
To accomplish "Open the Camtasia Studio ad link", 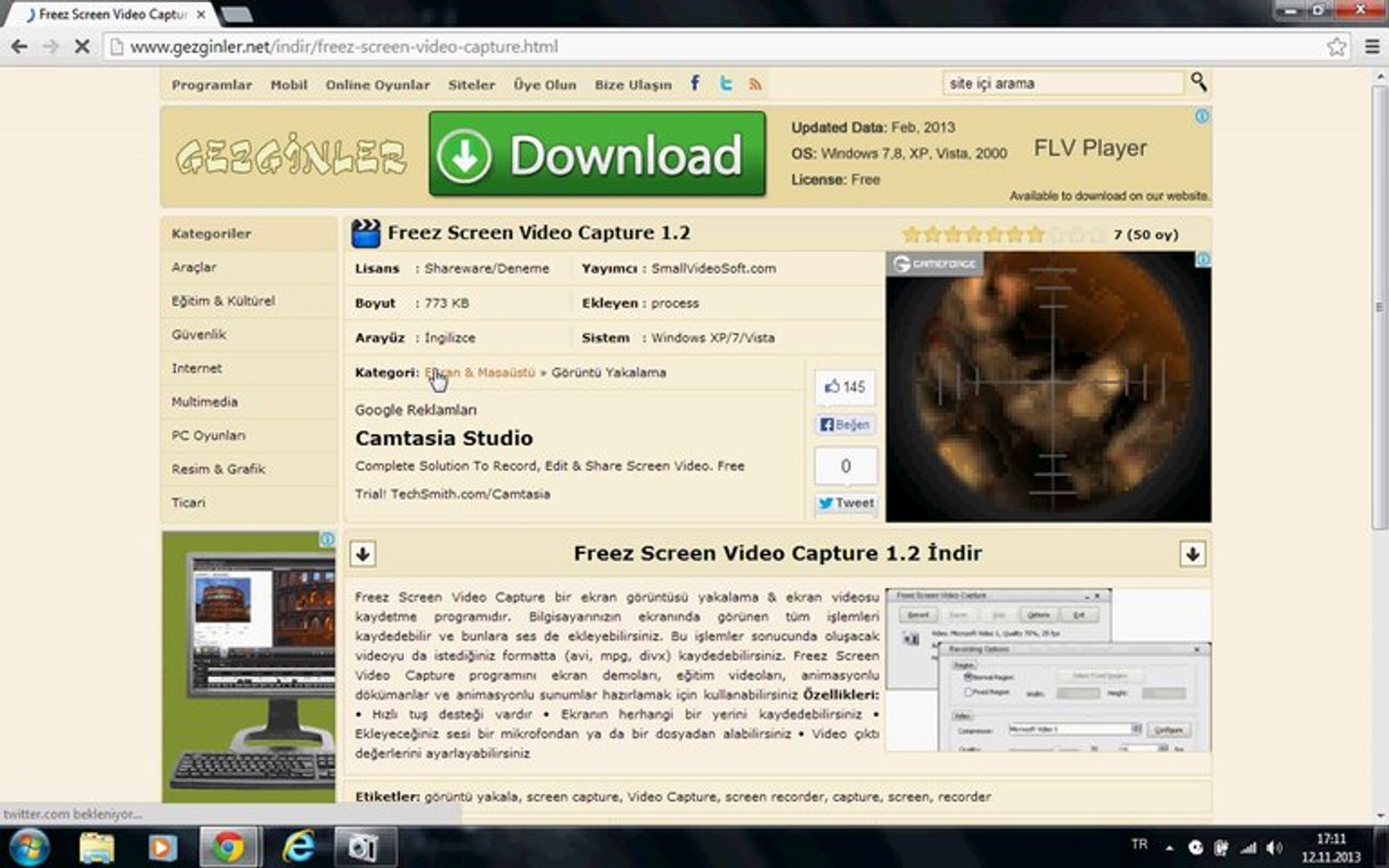I will pyautogui.click(x=444, y=438).
